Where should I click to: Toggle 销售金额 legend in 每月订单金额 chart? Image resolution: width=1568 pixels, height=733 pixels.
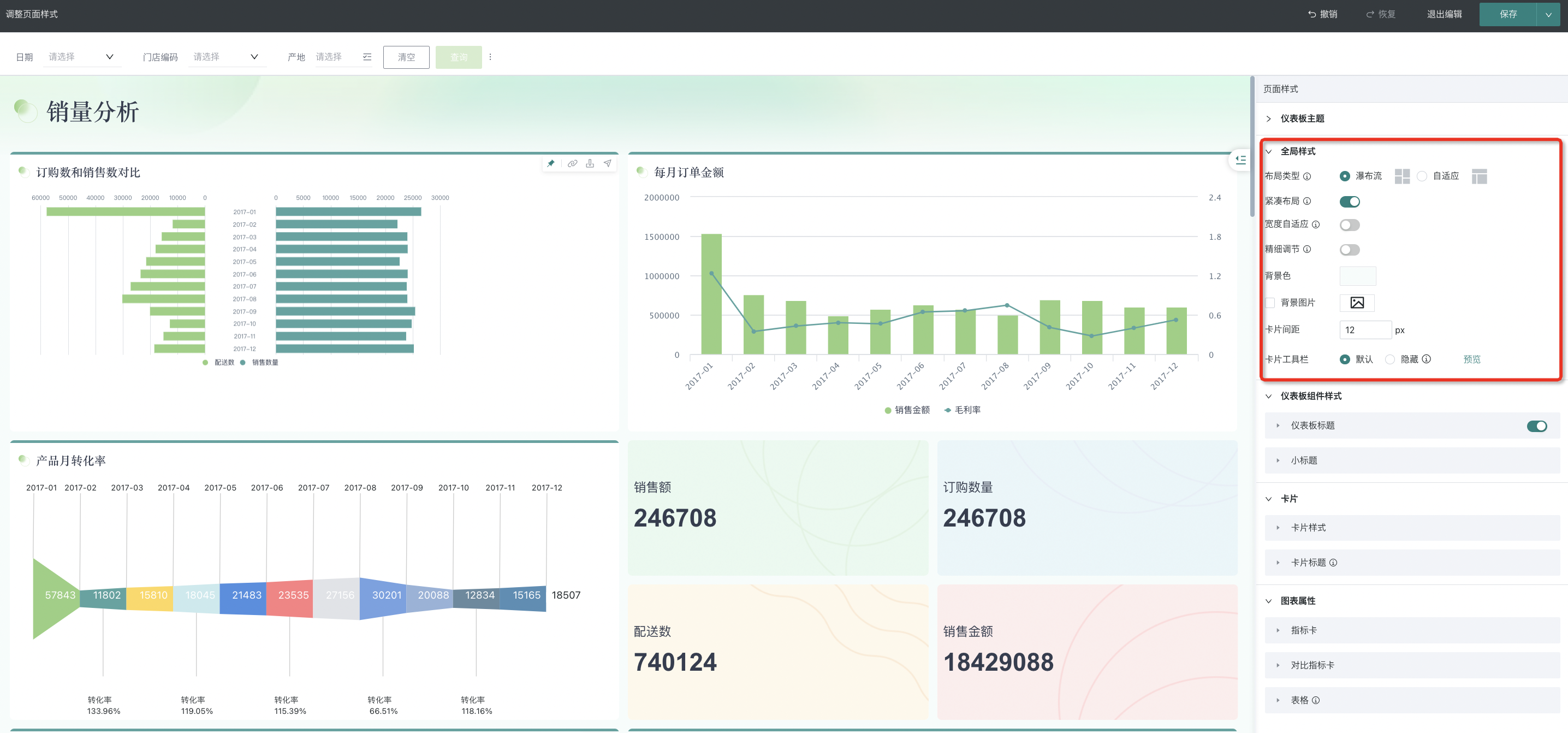pos(907,410)
